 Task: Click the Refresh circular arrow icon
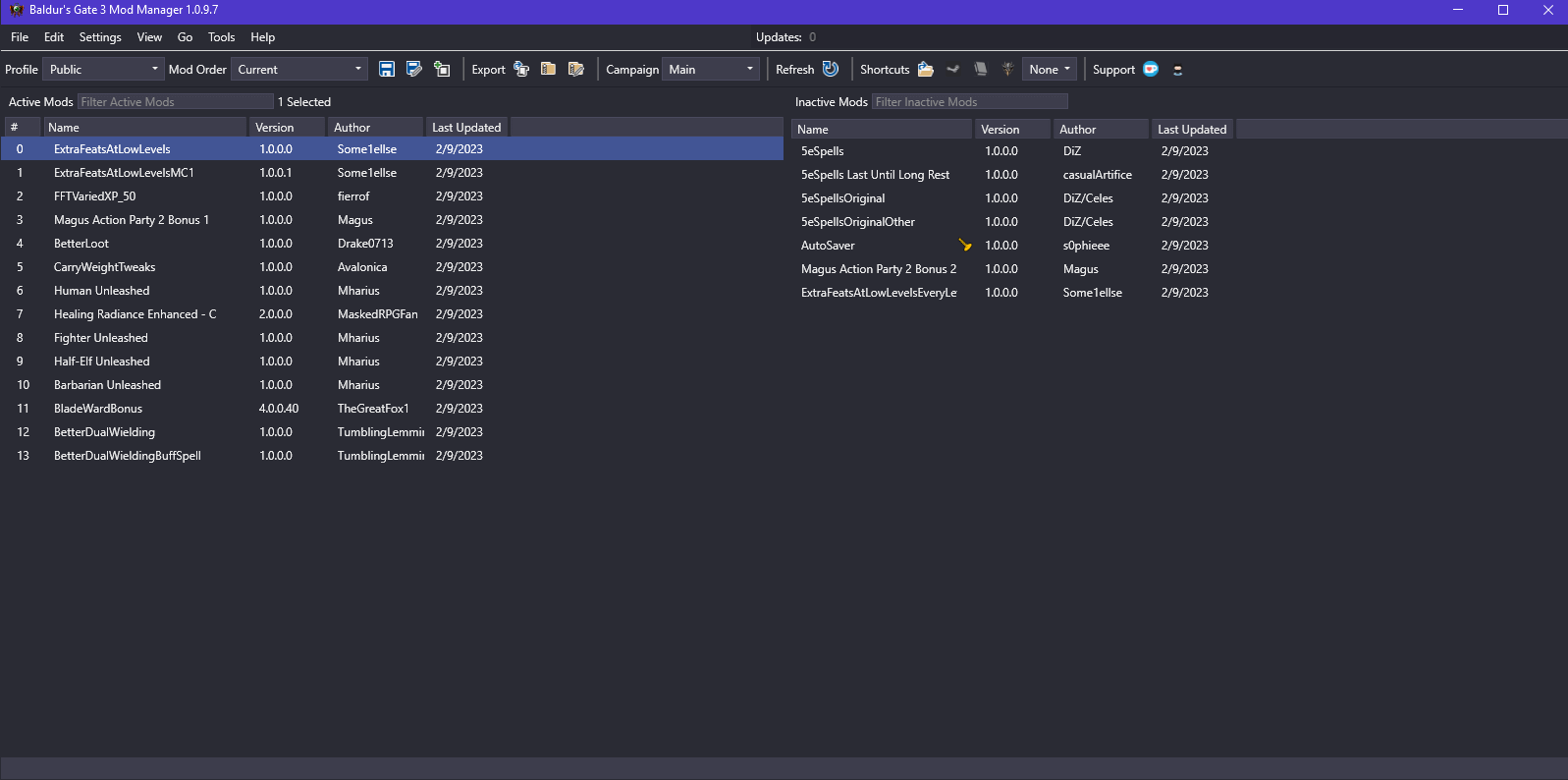click(831, 69)
